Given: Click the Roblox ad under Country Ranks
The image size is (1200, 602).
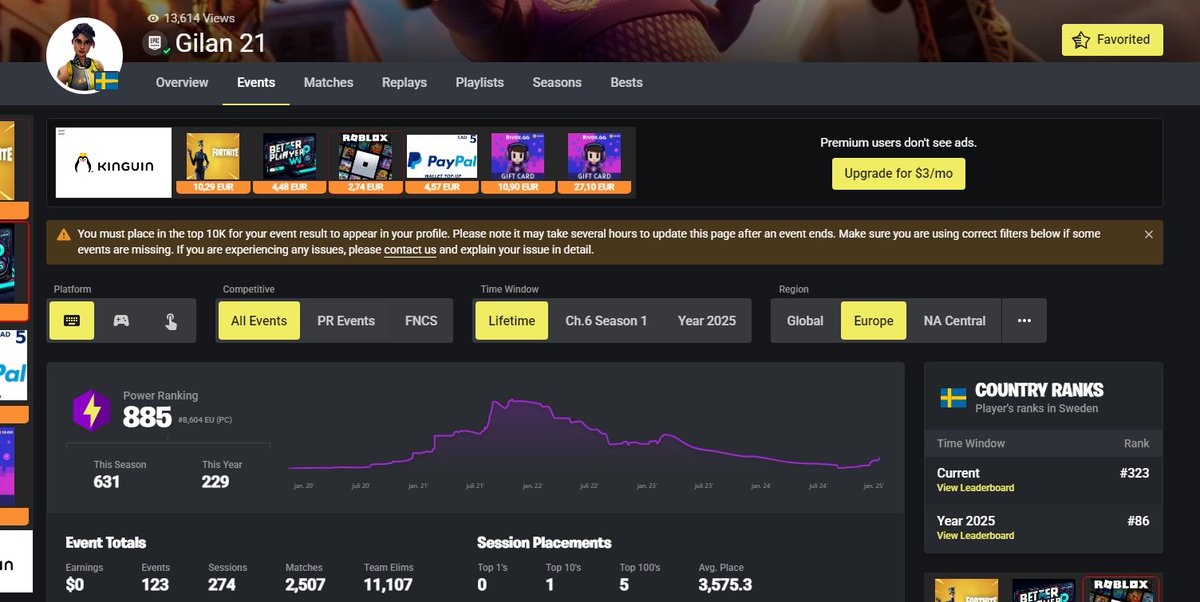Looking at the screenshot, I should pos(1120,589).
